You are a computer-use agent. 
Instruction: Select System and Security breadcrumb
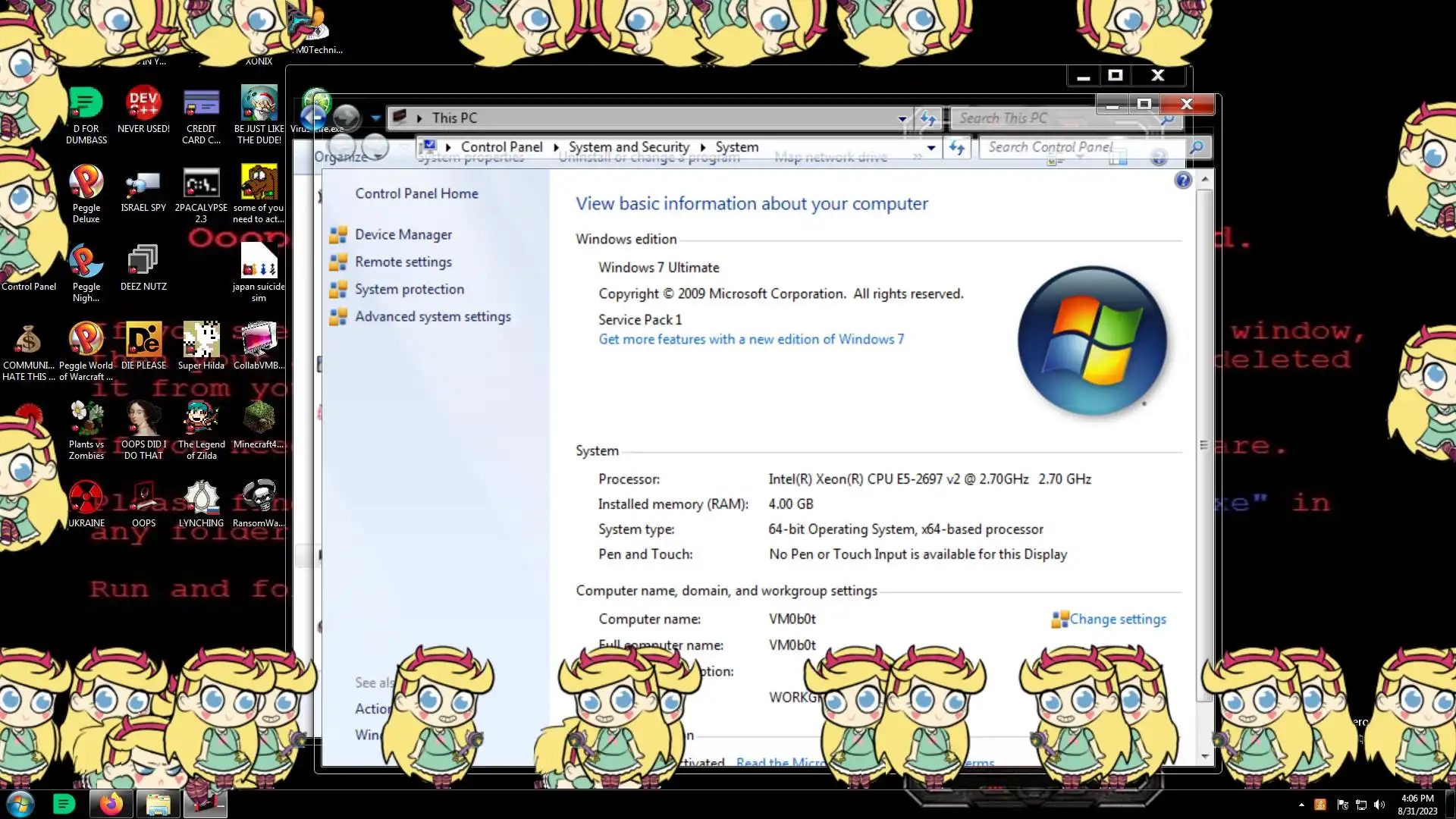629,147
